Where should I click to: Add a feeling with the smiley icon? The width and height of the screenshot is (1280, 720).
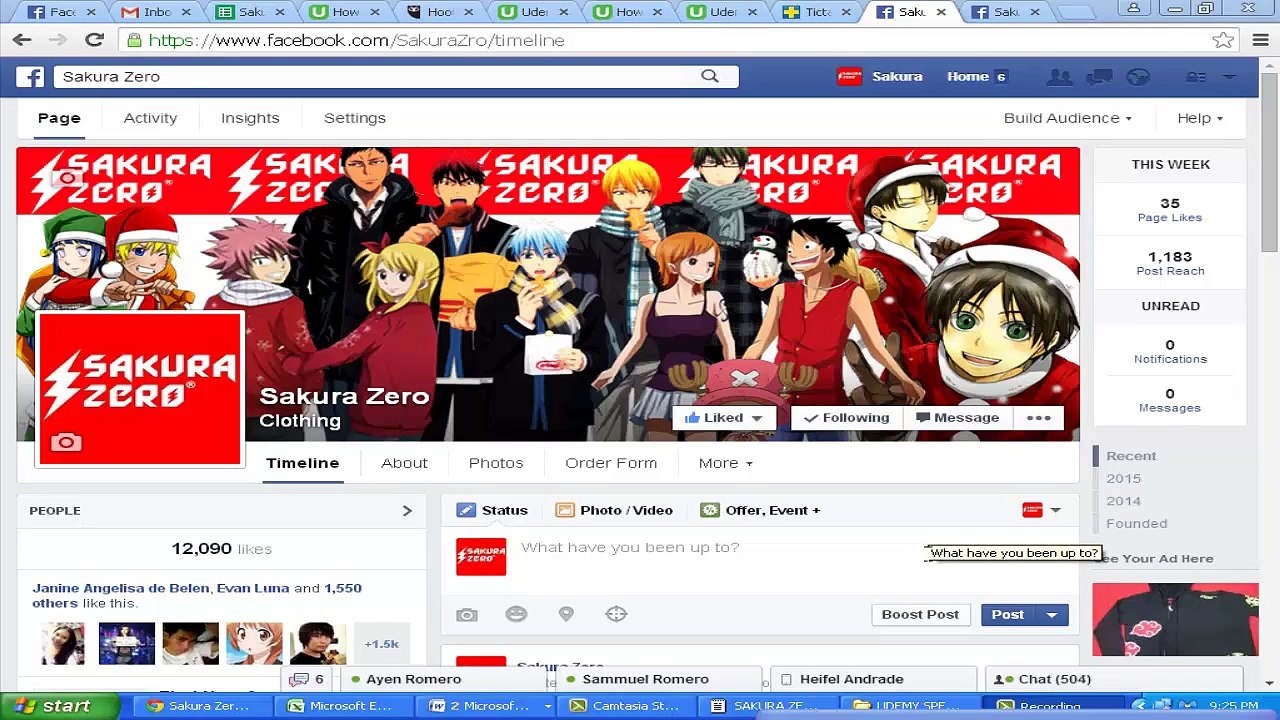click(516, 614)
